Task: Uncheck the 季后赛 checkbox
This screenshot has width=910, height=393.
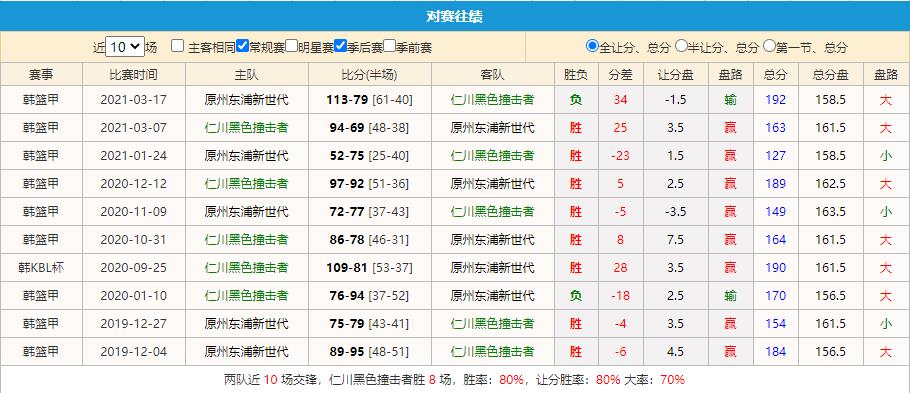Action: [341, 45]
